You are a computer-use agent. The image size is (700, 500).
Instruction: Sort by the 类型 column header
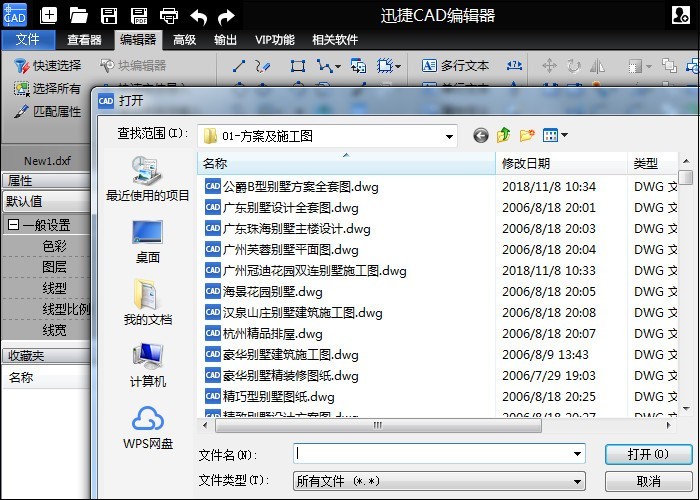point(653,163)
